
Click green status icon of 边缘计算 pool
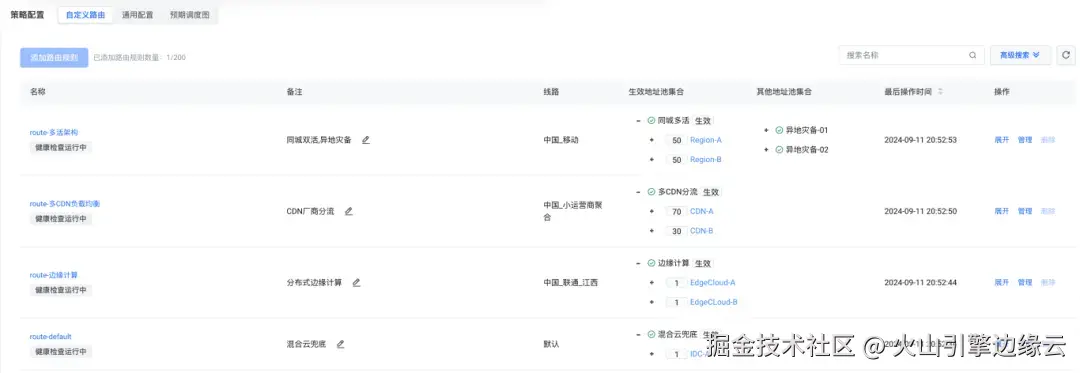651,263
